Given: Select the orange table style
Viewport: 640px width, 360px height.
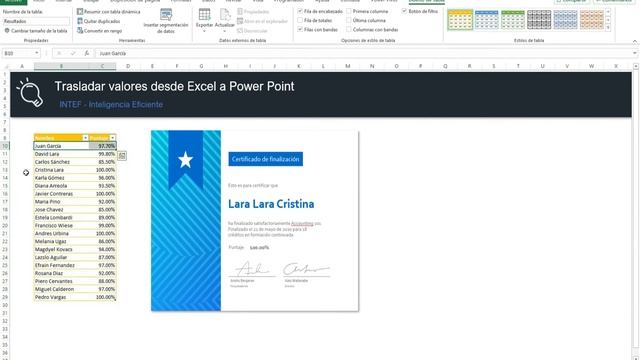Looking at the screenshot, I should (x=591, y=20).
